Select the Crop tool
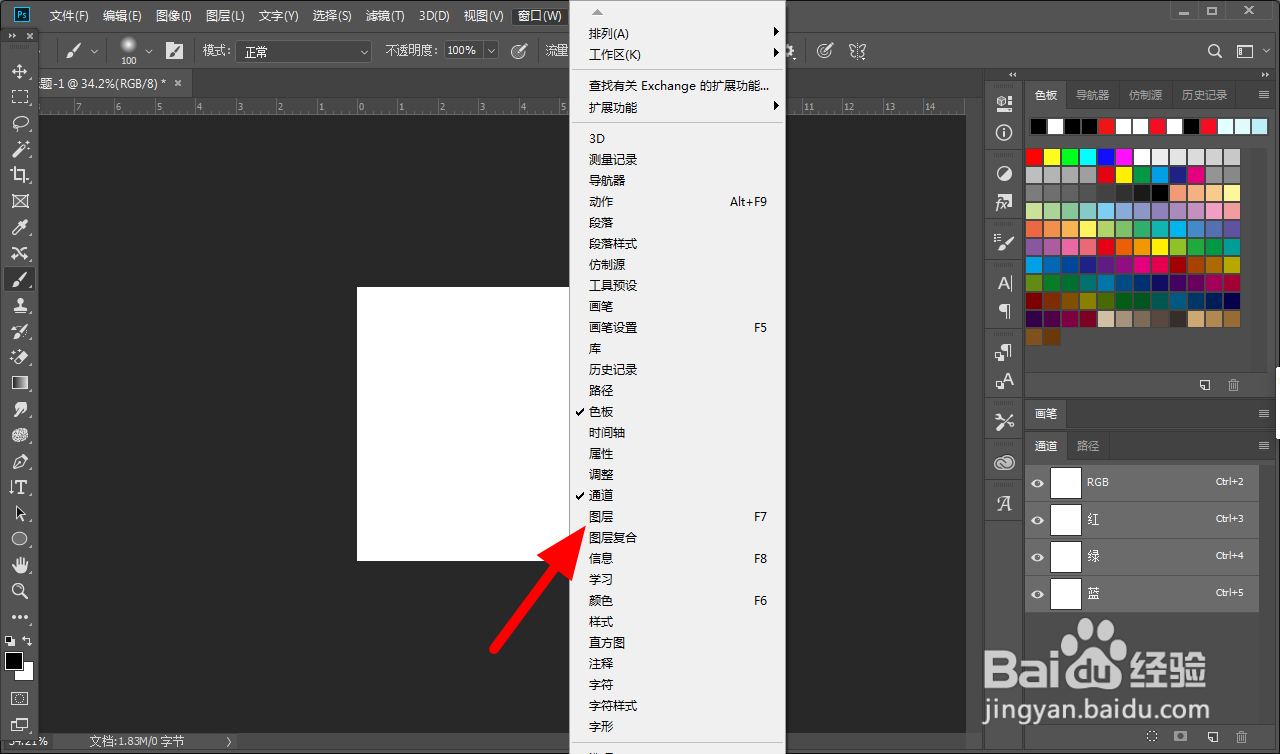This screenshot has height=754, width=1280. point(19,175)
